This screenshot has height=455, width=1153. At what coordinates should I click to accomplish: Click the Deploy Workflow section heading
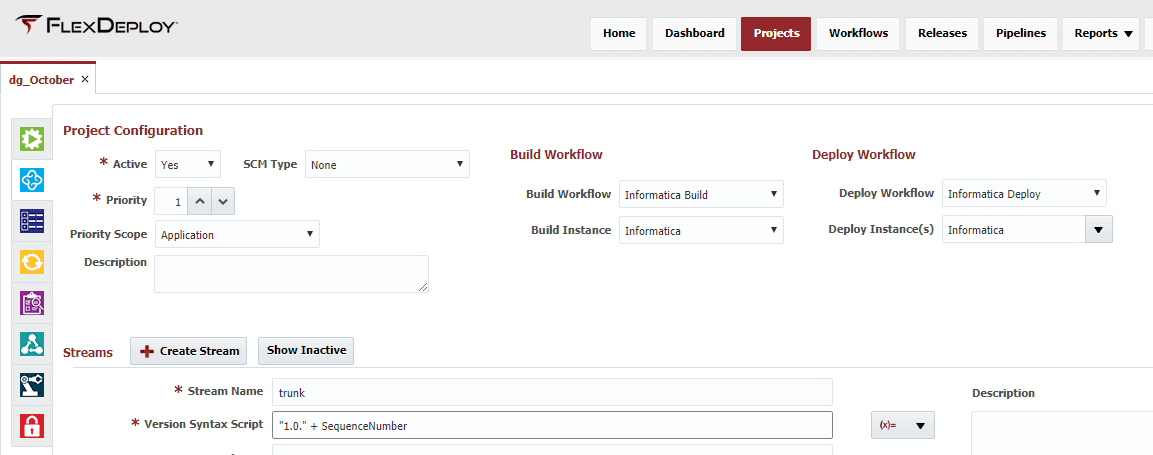click(x=863, y=154)
